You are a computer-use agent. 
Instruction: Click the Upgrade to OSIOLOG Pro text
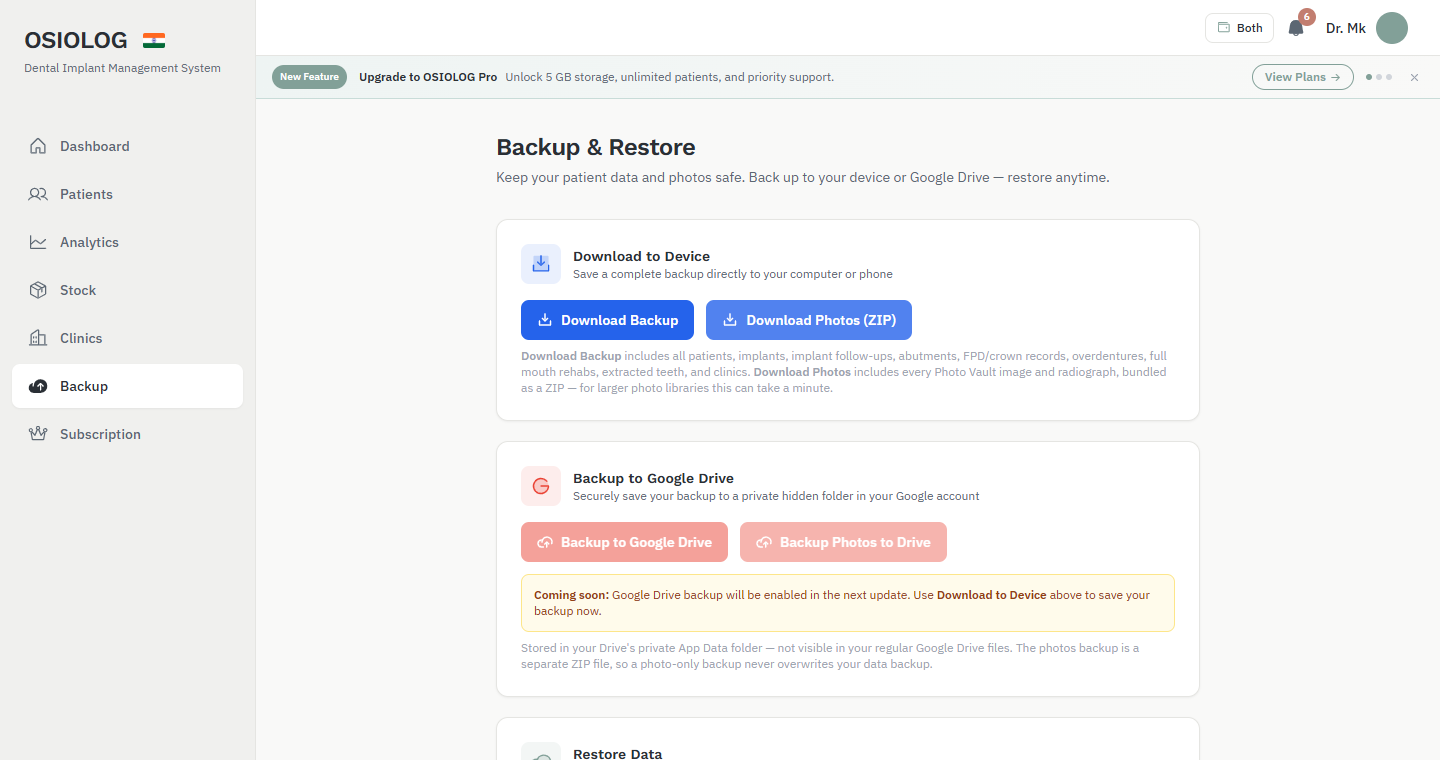click(428, 77)
